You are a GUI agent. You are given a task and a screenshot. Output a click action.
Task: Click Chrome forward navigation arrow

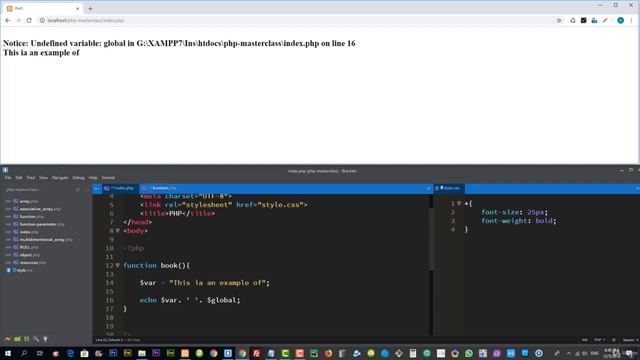[x=18, y=20]
